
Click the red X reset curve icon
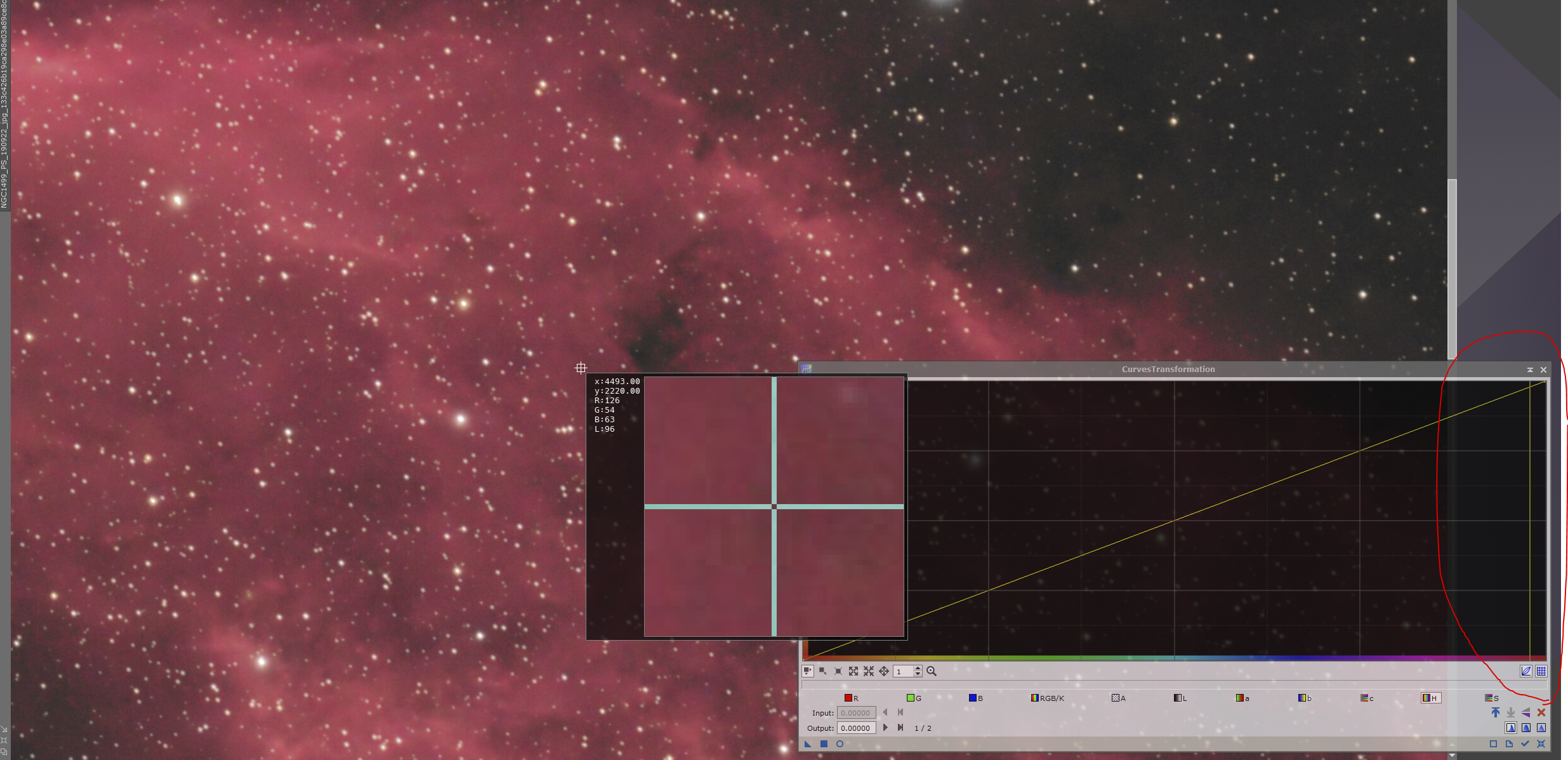click(1541, 712)
